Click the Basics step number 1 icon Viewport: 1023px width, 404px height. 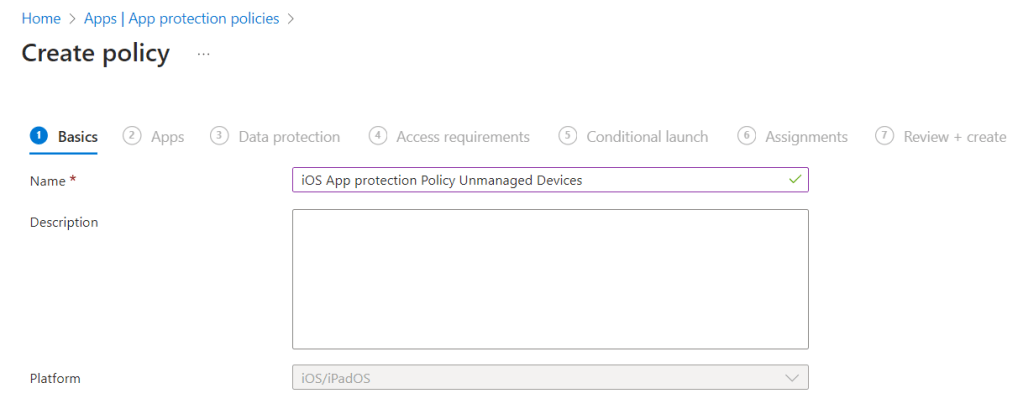[39, 136]
